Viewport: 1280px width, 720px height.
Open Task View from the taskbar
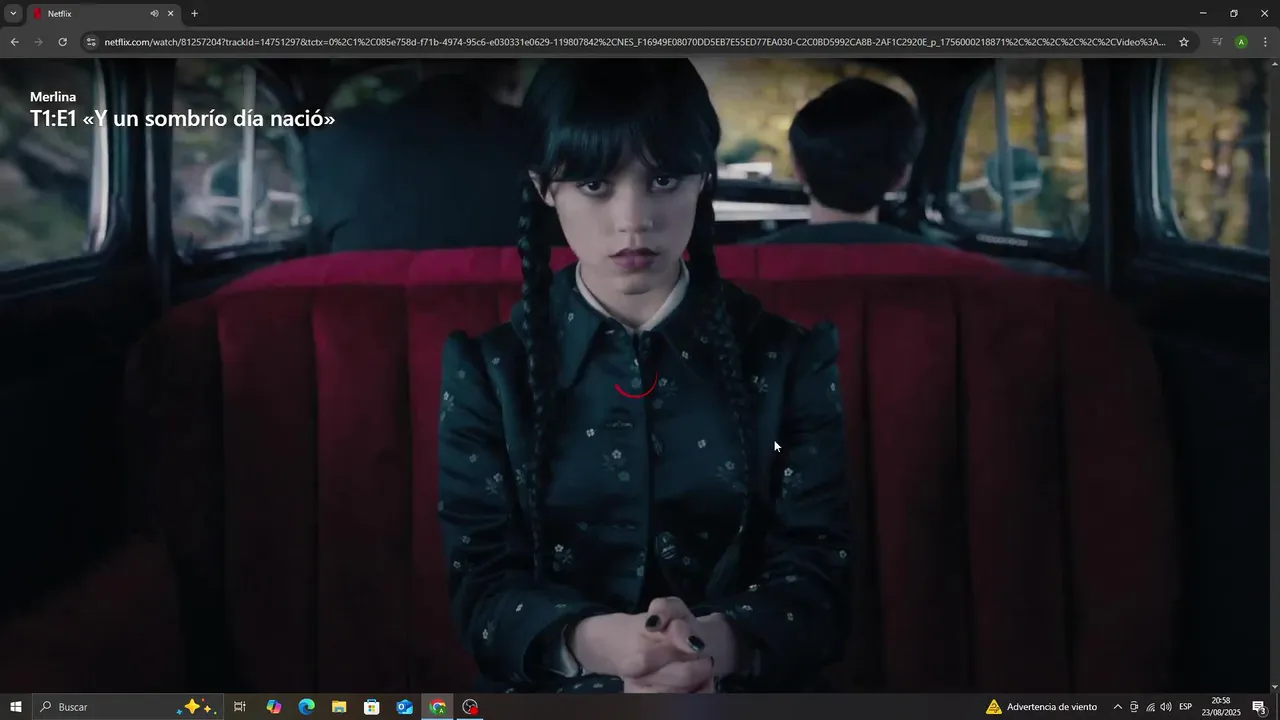[240, 707]
